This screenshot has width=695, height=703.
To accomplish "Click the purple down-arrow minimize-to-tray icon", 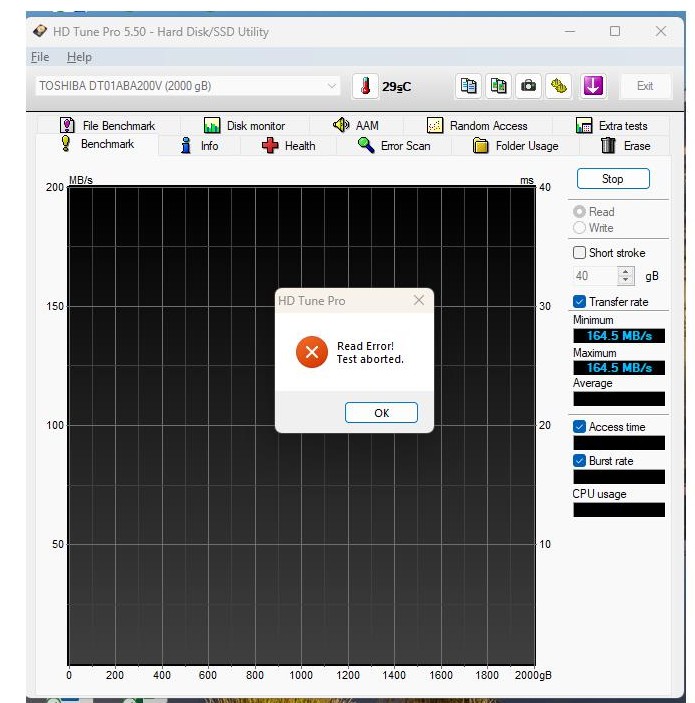I will click(x=593, y=86).
